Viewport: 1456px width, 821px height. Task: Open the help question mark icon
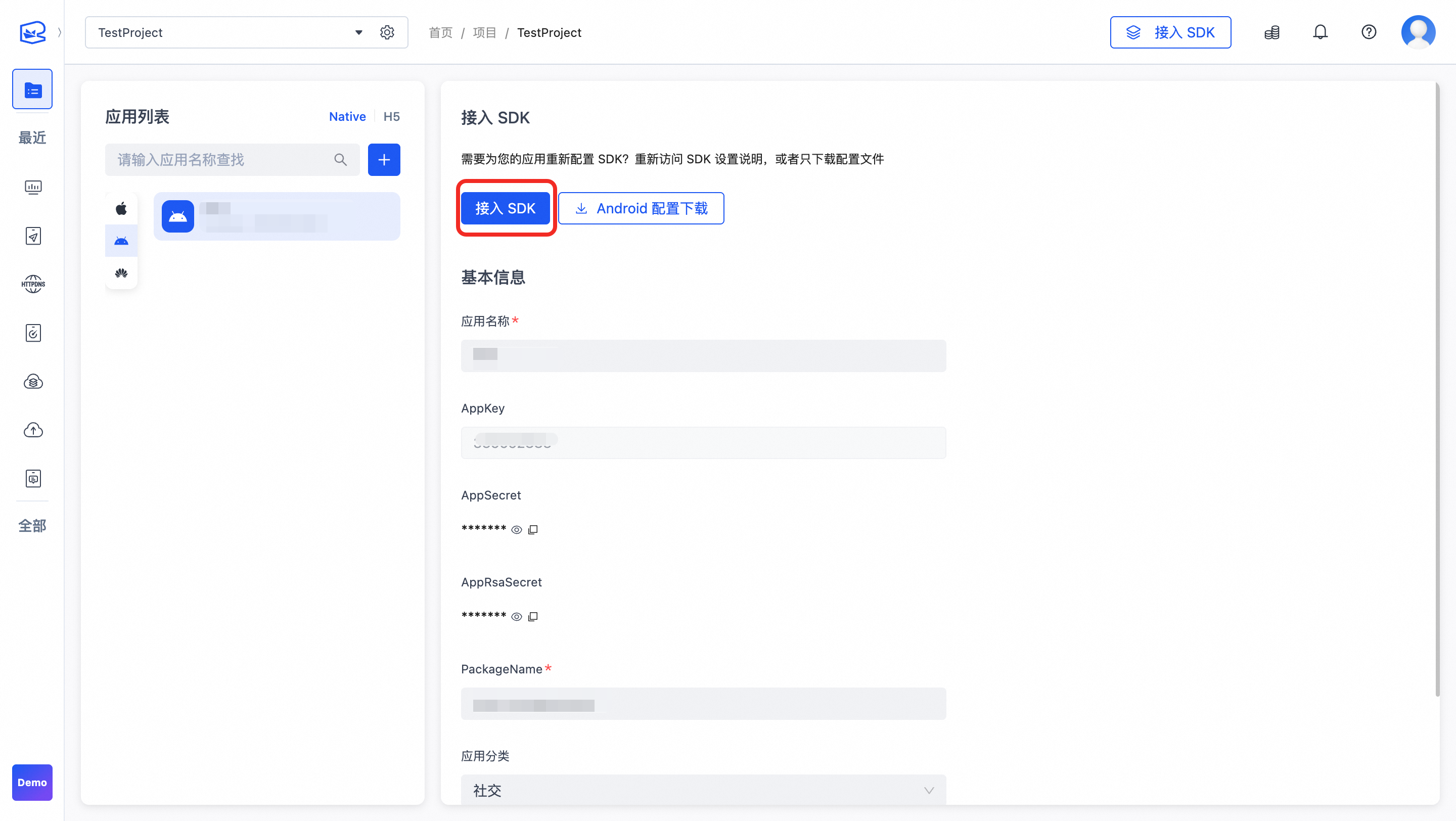coord(1369,32)
